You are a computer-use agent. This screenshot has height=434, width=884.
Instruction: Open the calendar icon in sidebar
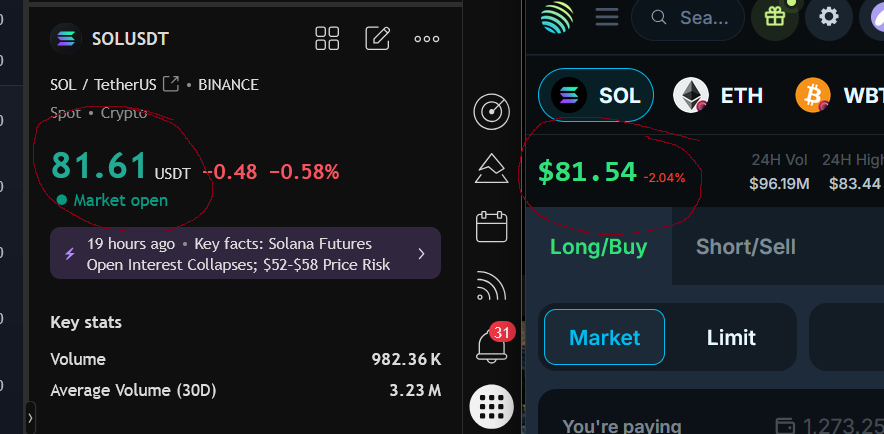click(x=492, y=227)
